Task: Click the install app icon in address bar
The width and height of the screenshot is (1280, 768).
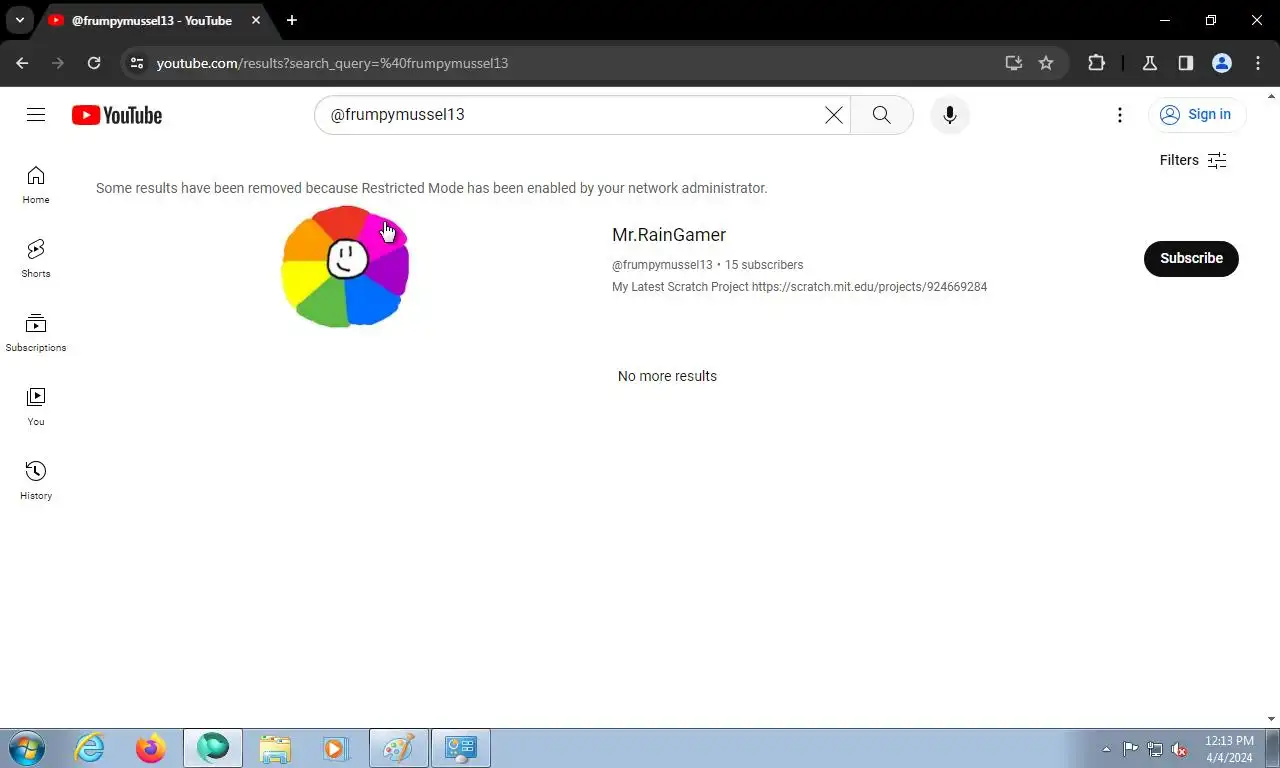Action: pos(1014,63)
